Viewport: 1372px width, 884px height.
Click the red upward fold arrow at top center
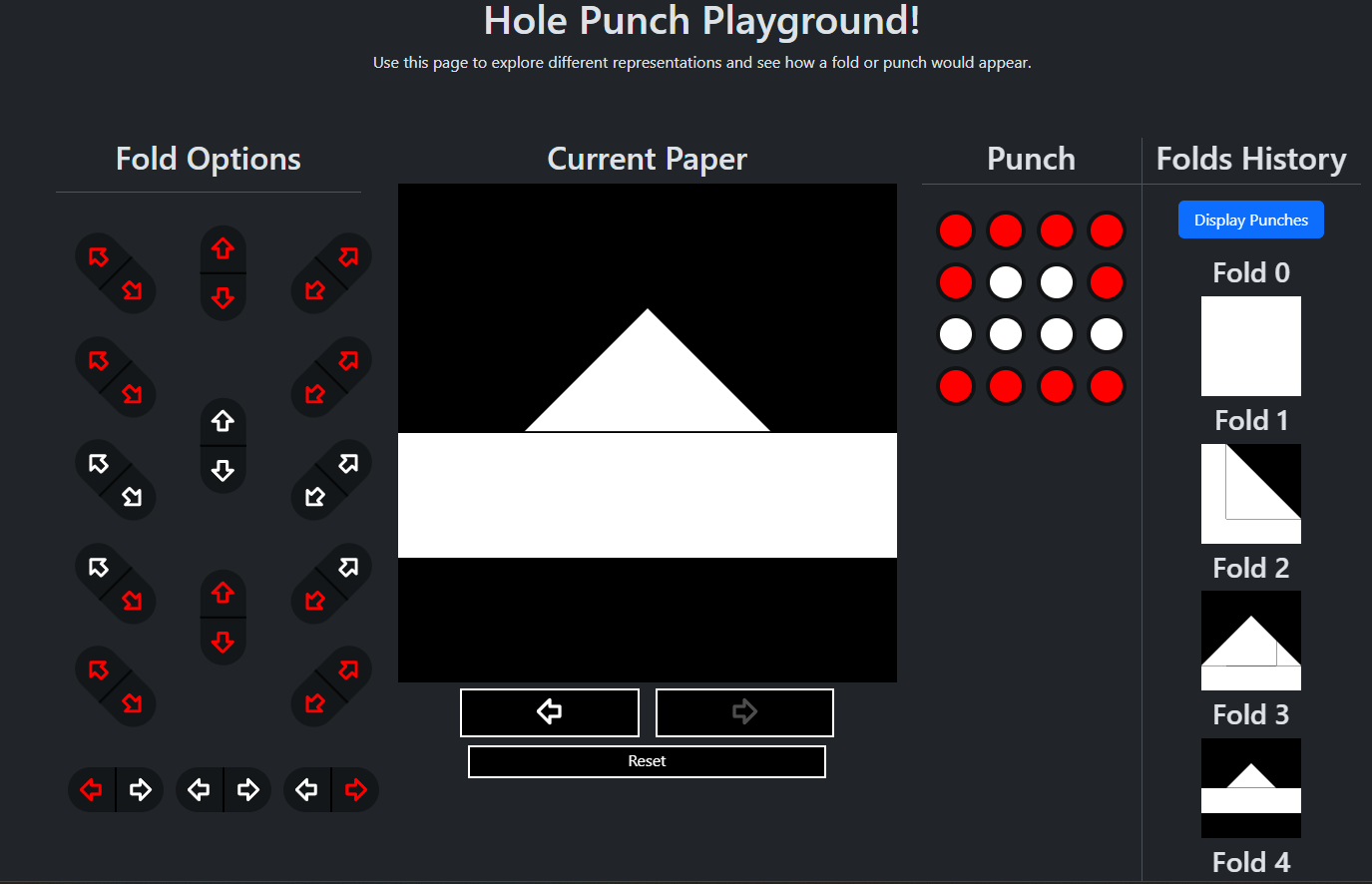click(x=223, y=248)
